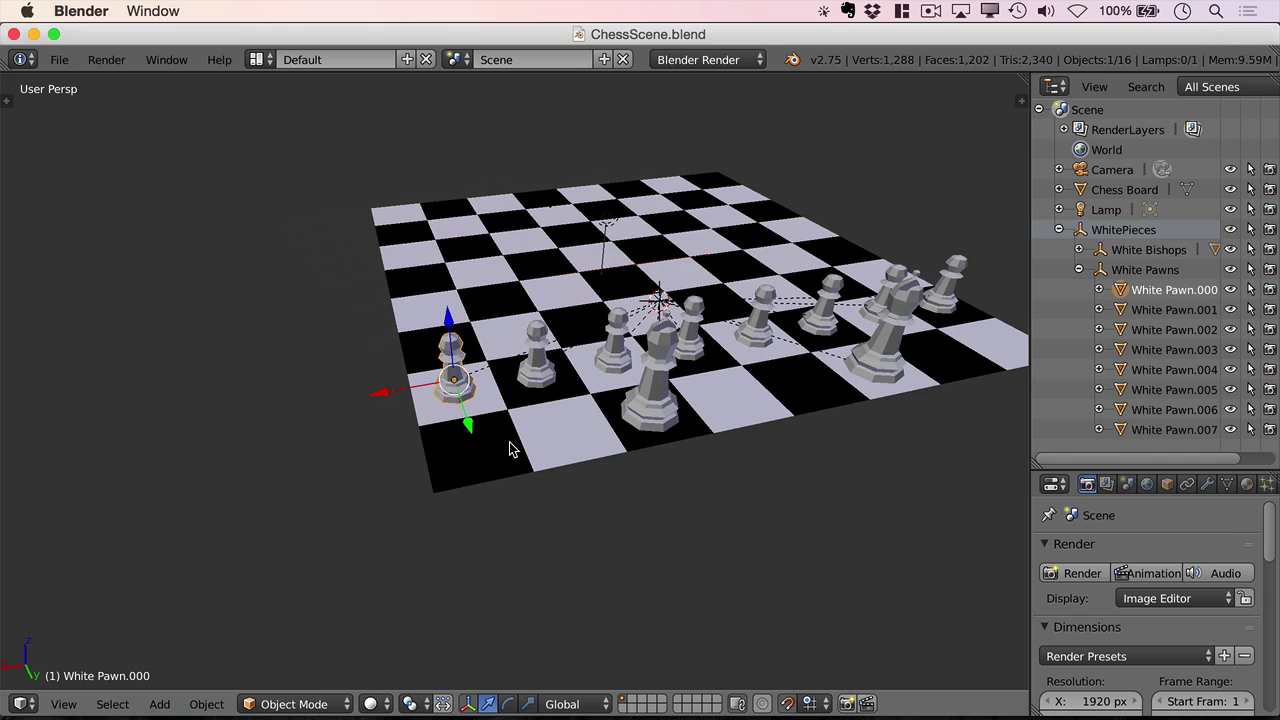Toggle snap magnet icon in viewport header
The height and width of the screenshot is (720, 1280).
click(x=787, y=704)
